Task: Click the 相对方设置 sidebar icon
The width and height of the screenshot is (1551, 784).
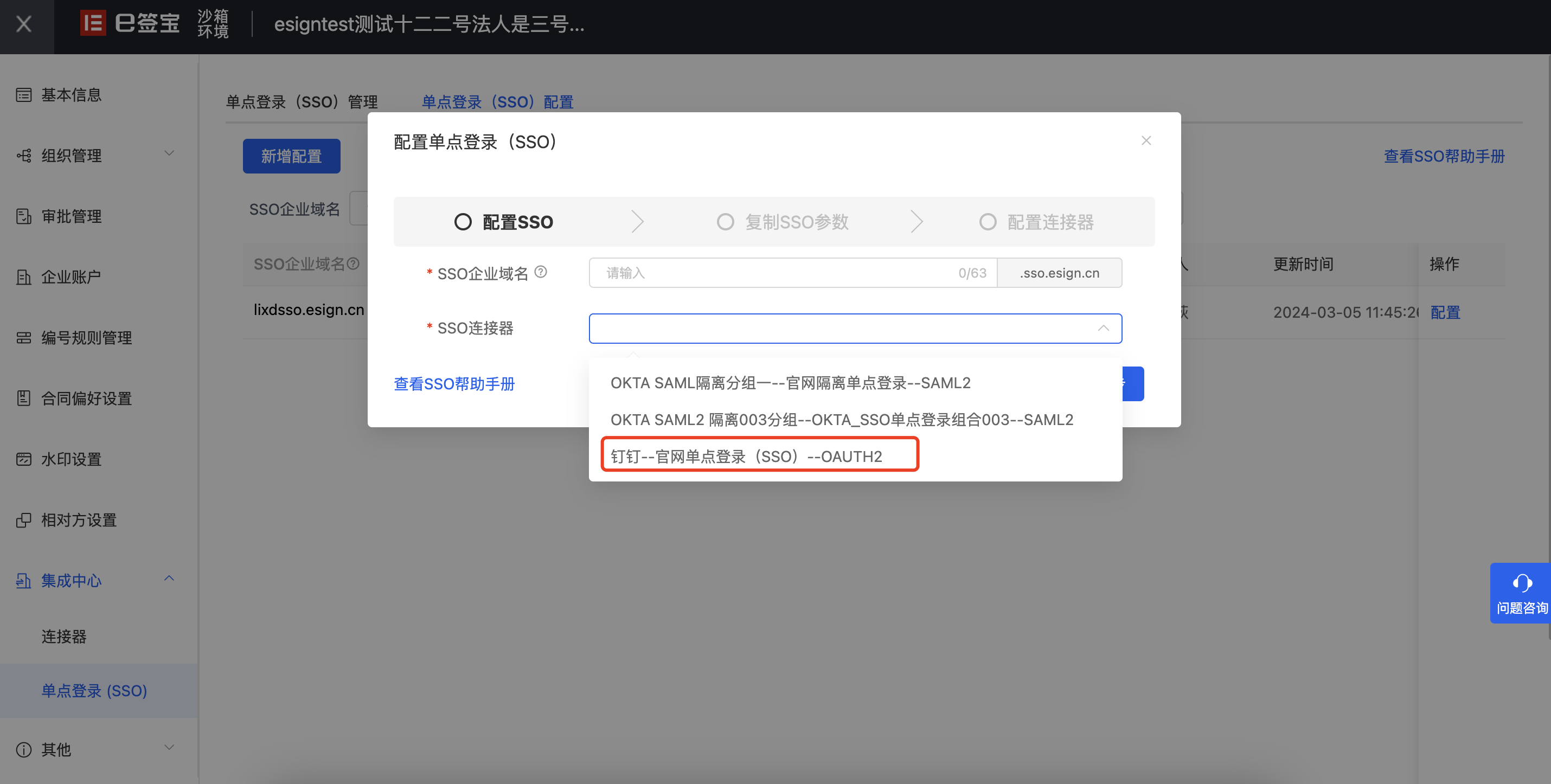Action: tap(23, 519)
